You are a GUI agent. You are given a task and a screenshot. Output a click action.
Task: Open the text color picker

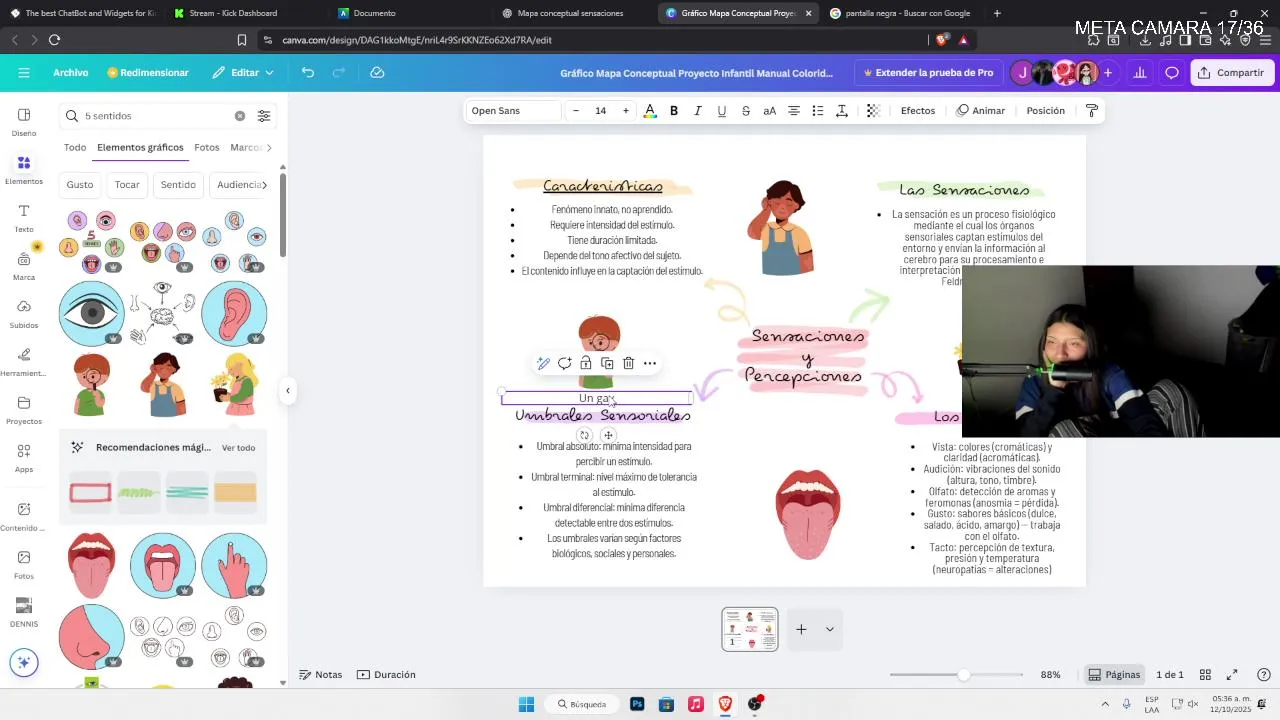coord(650,111)
